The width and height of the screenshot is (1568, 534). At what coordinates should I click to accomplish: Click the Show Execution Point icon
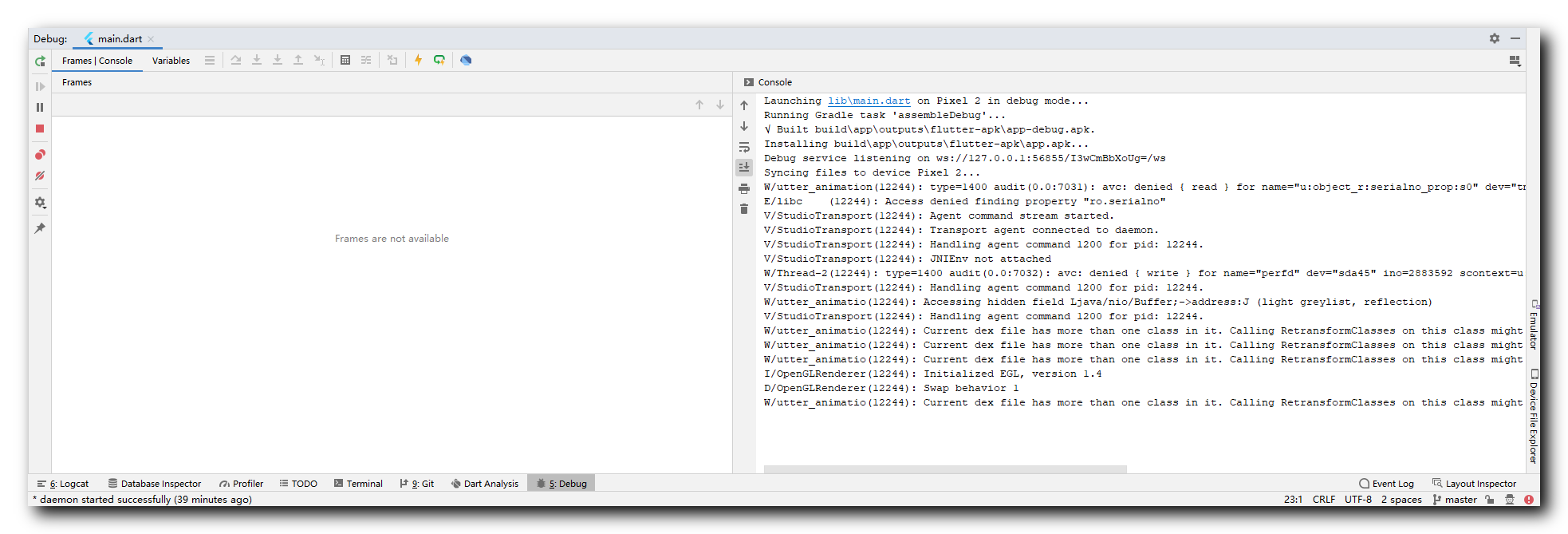210,60
